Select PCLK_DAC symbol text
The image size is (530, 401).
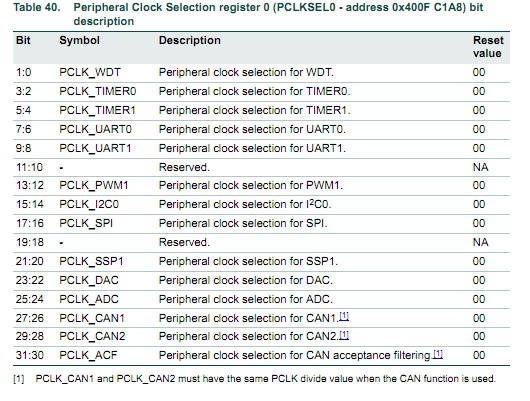89,280
